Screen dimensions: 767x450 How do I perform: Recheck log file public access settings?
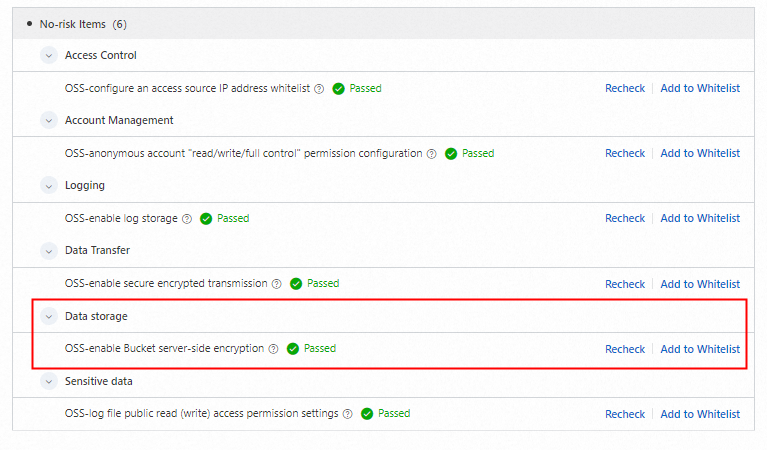[625, 414]
